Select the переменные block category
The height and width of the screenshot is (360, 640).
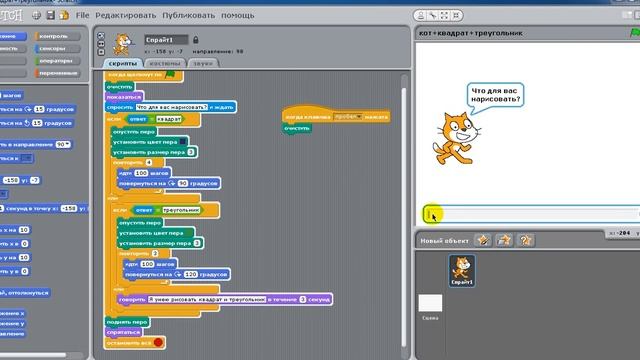click(57, 73)
